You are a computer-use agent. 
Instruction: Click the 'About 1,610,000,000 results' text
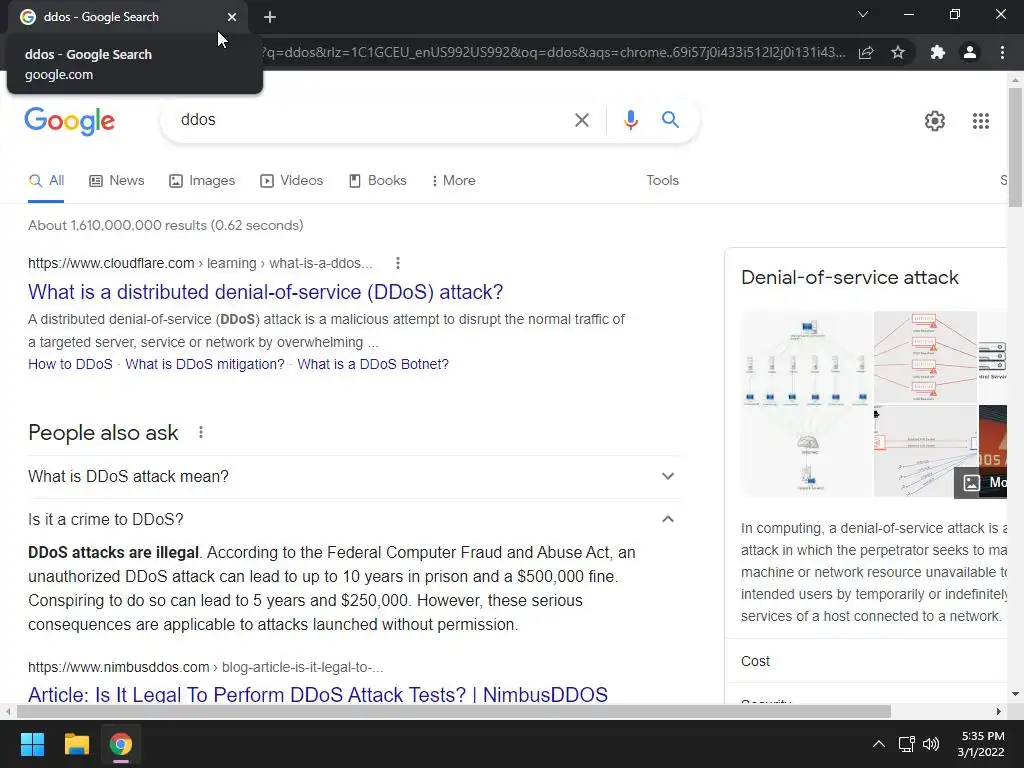click(x=166, y=225)
